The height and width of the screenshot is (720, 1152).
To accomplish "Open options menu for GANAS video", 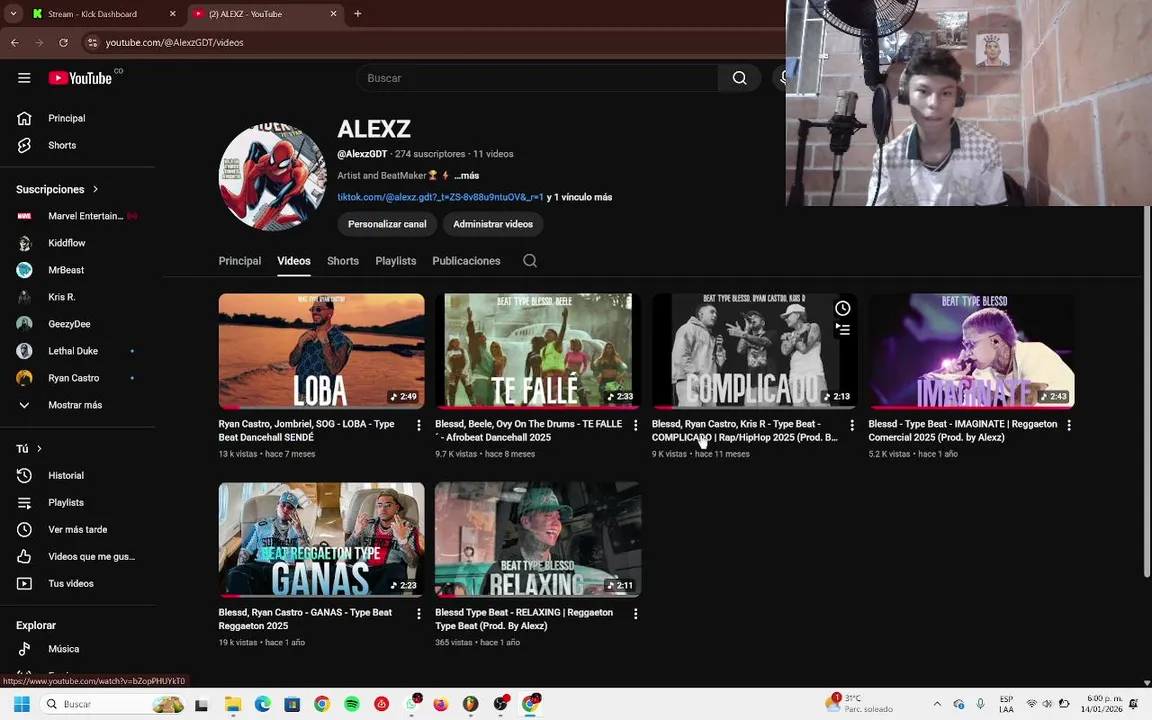I will 419,613.
